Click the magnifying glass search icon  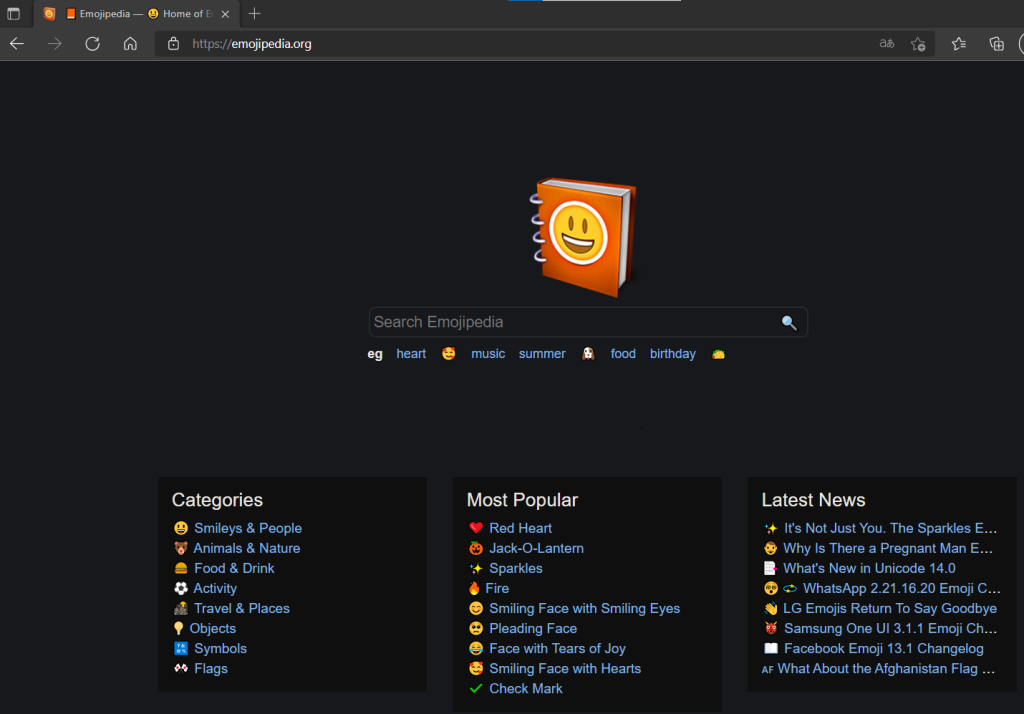(789, 323)
